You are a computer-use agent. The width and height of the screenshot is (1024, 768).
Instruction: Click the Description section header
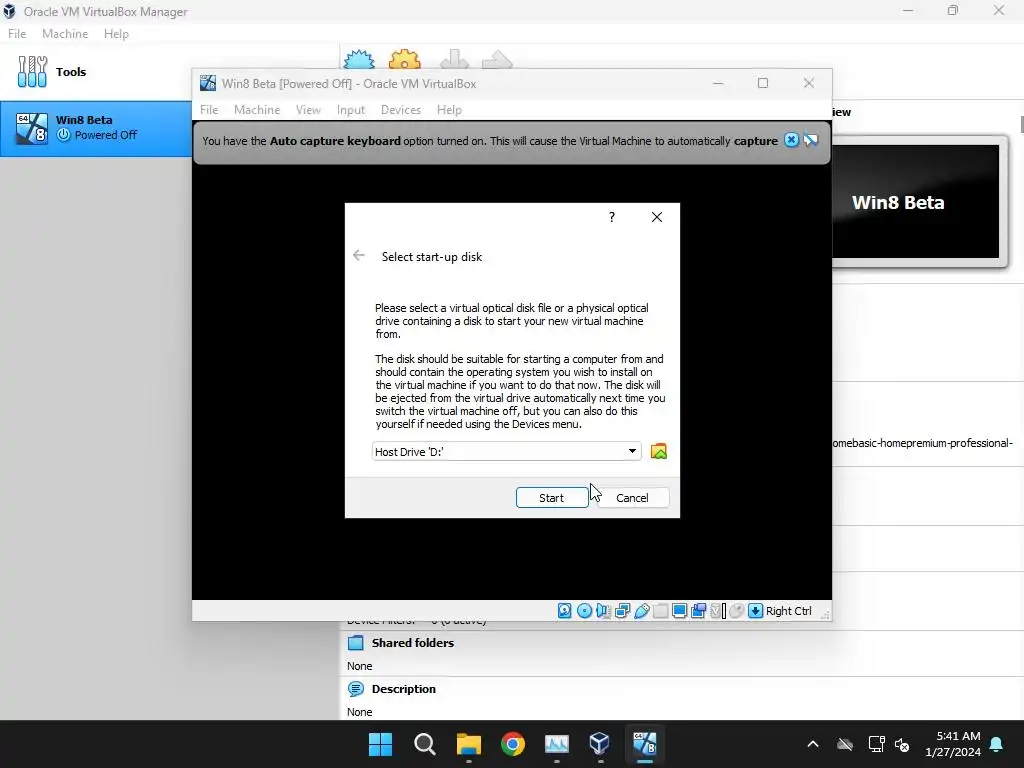tap(404, 689)
